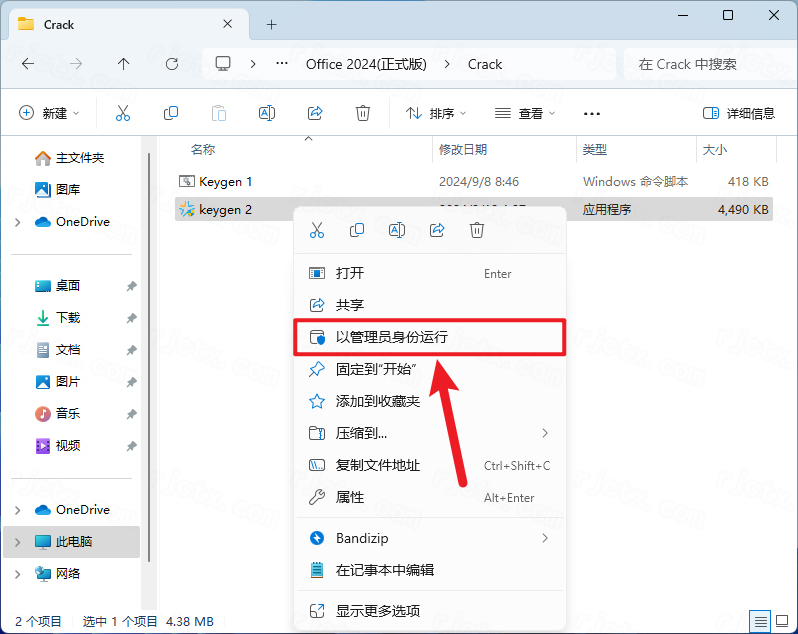The image size is (798, 634).
Task: Switch to details view in the status bar
Action: point(760,621)
